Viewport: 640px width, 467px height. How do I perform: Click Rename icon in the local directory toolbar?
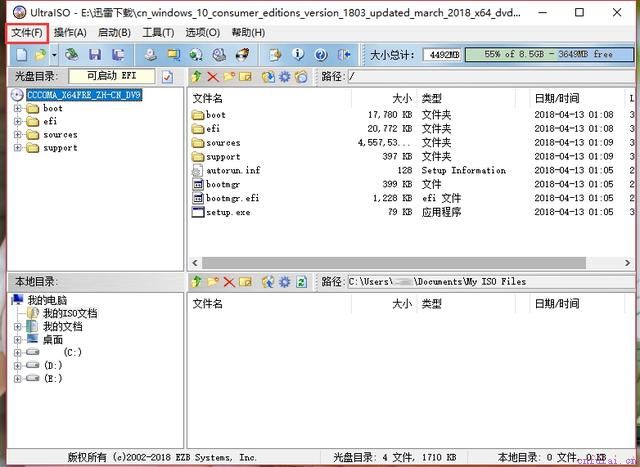coord(245,282)
